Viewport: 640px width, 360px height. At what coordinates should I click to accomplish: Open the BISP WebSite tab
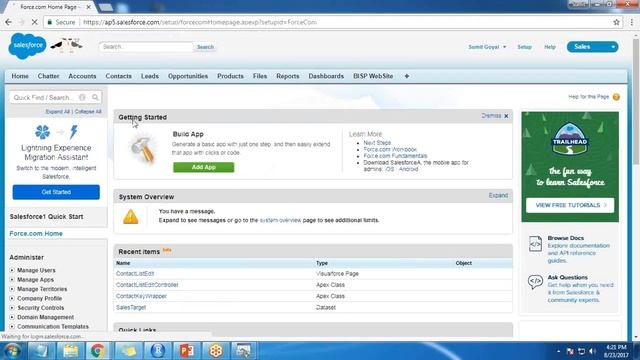[373, 76]
